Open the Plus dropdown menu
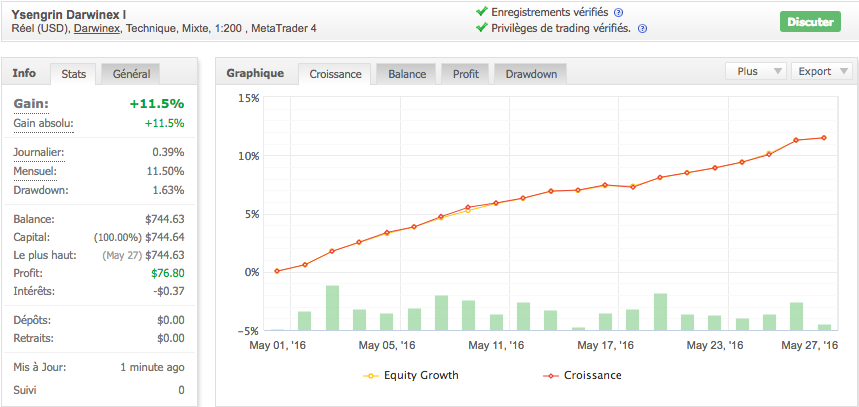 754,72
